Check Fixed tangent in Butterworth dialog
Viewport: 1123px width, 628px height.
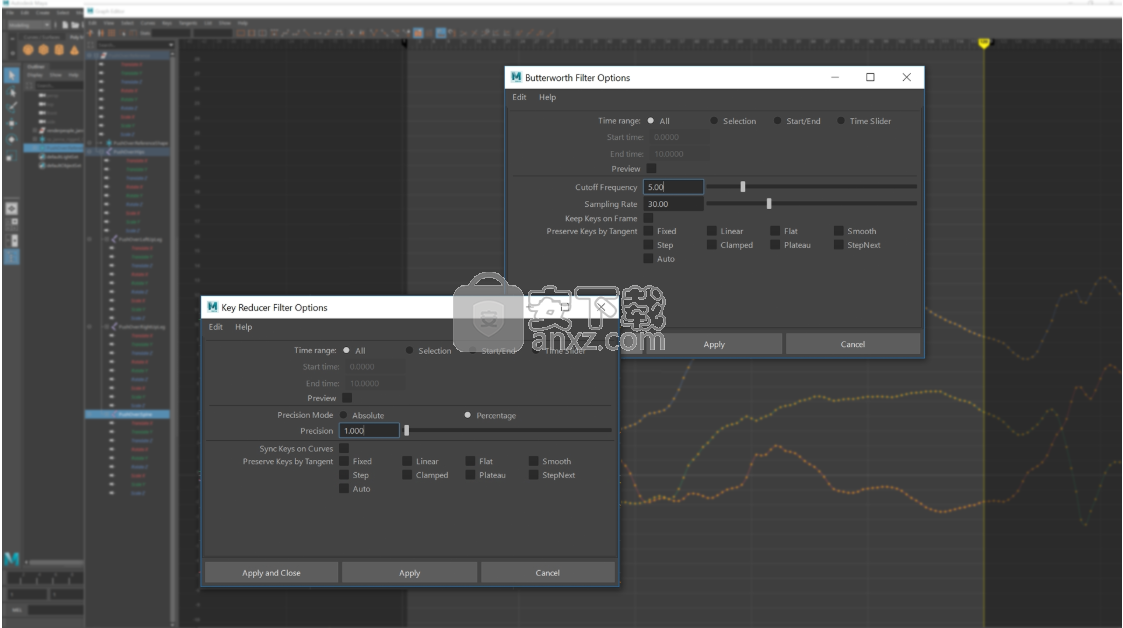click(648, 231)
